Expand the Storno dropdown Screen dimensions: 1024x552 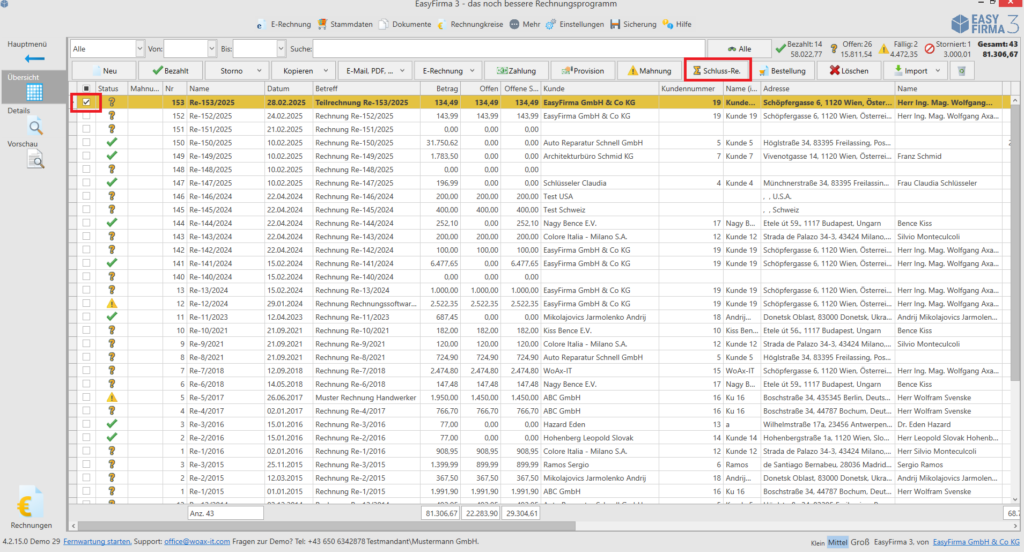(x=259, y=71)
